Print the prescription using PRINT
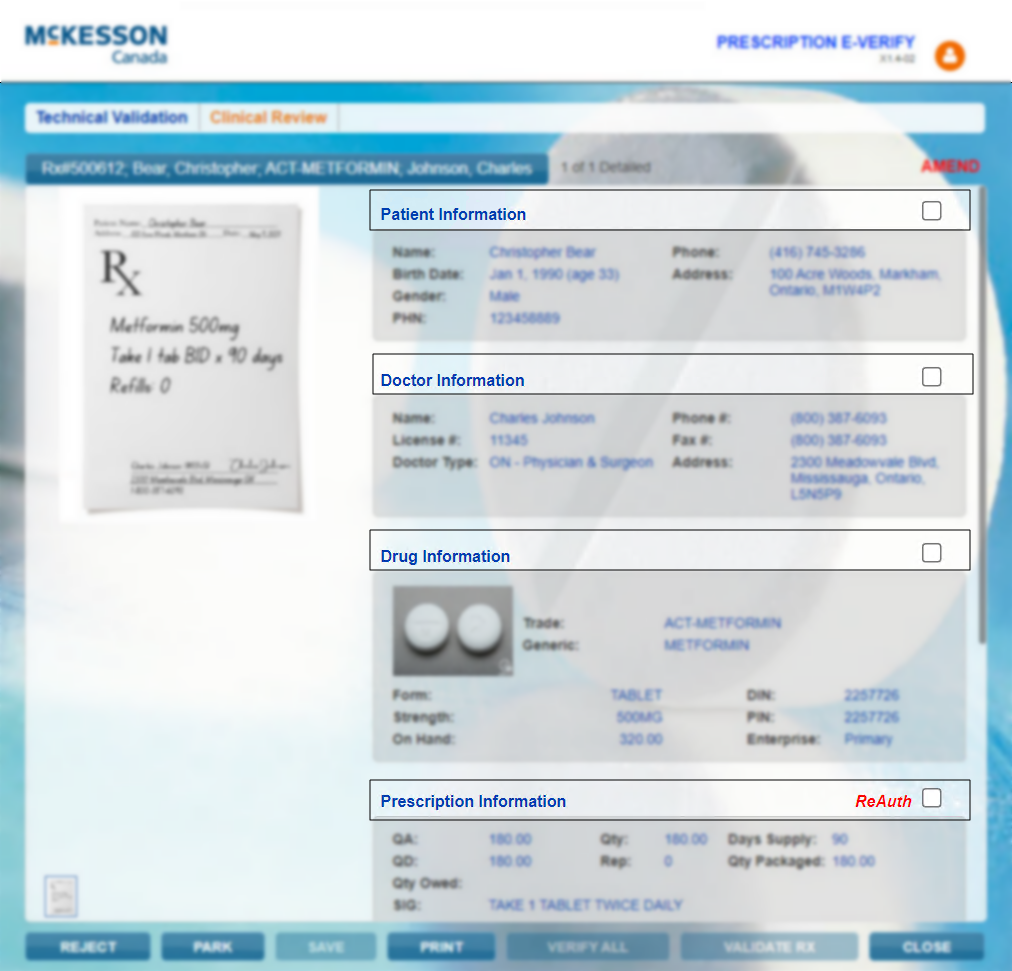Screen dimensions: 1012x971 [x=440, y=946]
